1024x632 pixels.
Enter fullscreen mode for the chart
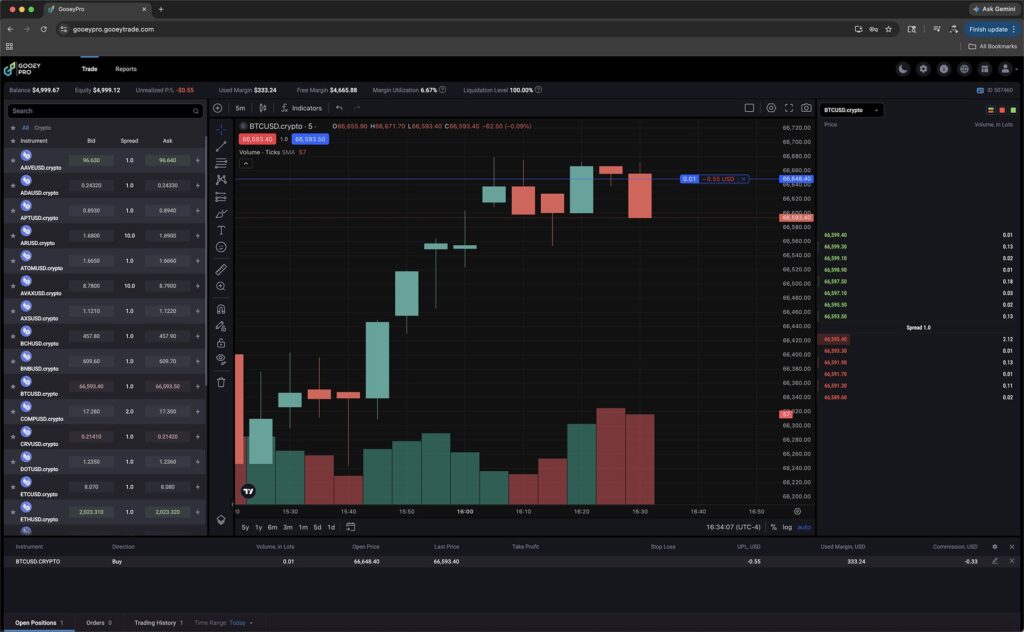coord(788,108)
